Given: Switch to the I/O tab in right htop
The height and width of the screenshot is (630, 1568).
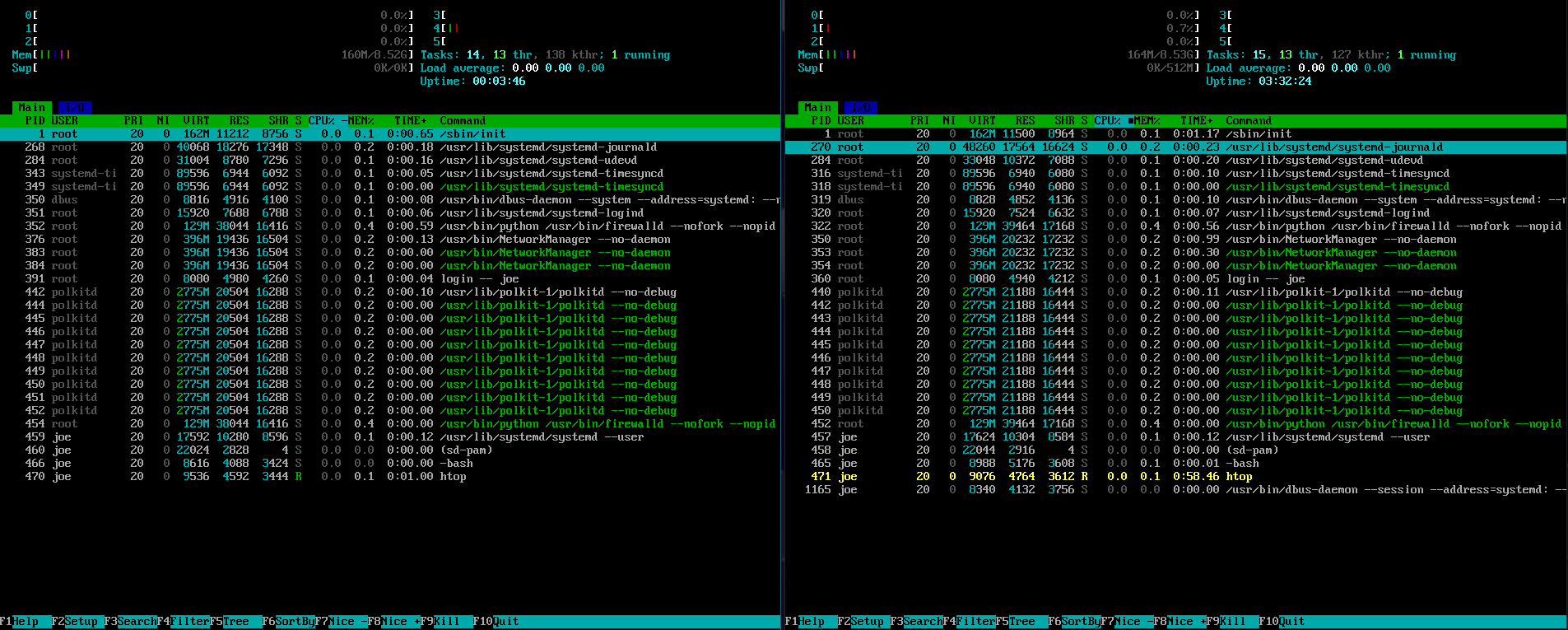Looking at the screenshot, I should pyautogui.click(x=861, y=108).
